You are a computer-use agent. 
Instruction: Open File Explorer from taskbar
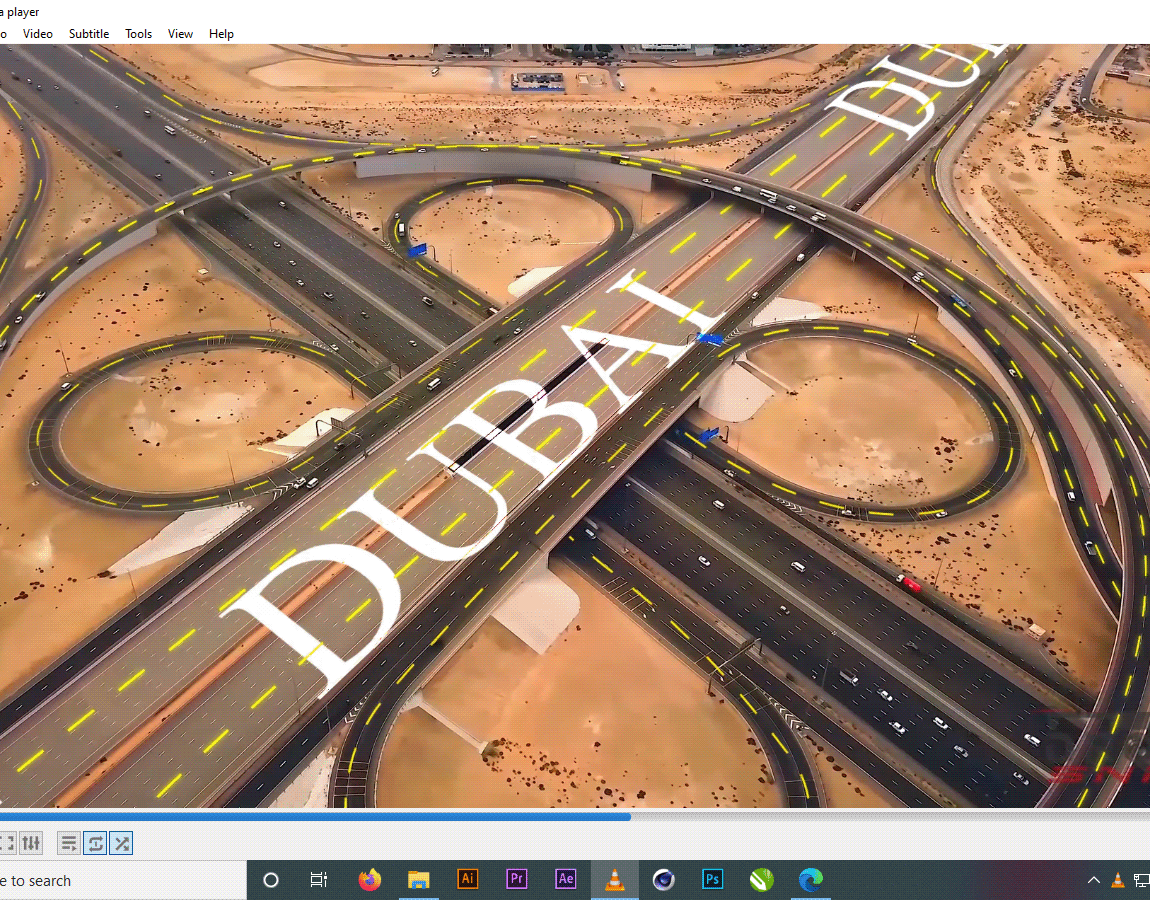click(x=419, y=879)
